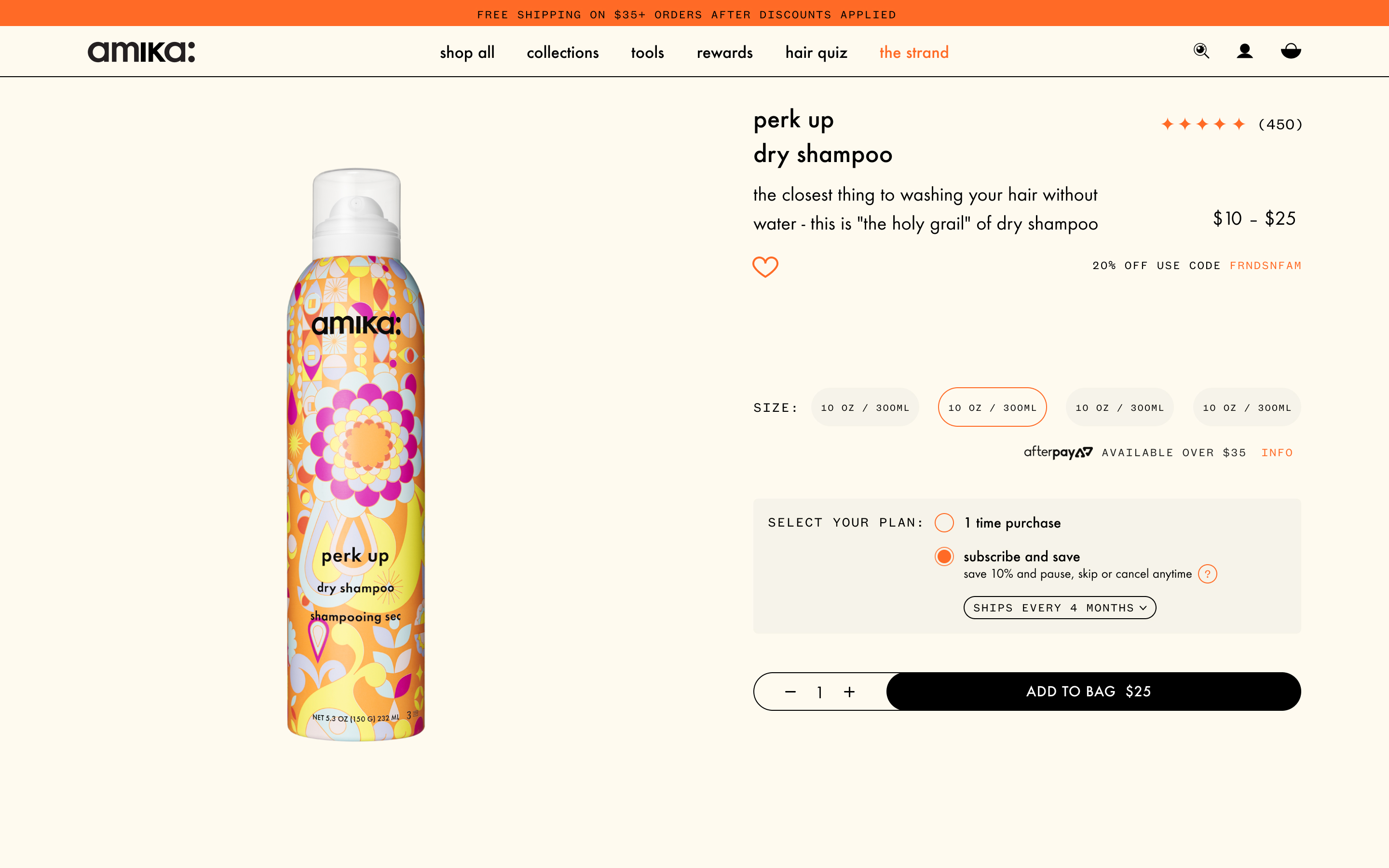Select the subscribe and save radio button
Screen dimensions: 1389x868
click(944, 556)
